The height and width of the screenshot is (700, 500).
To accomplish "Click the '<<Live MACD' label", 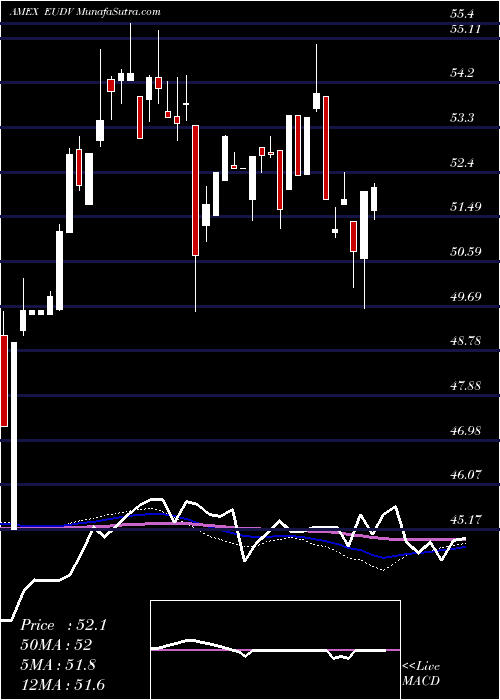I will tap(421, 674).
